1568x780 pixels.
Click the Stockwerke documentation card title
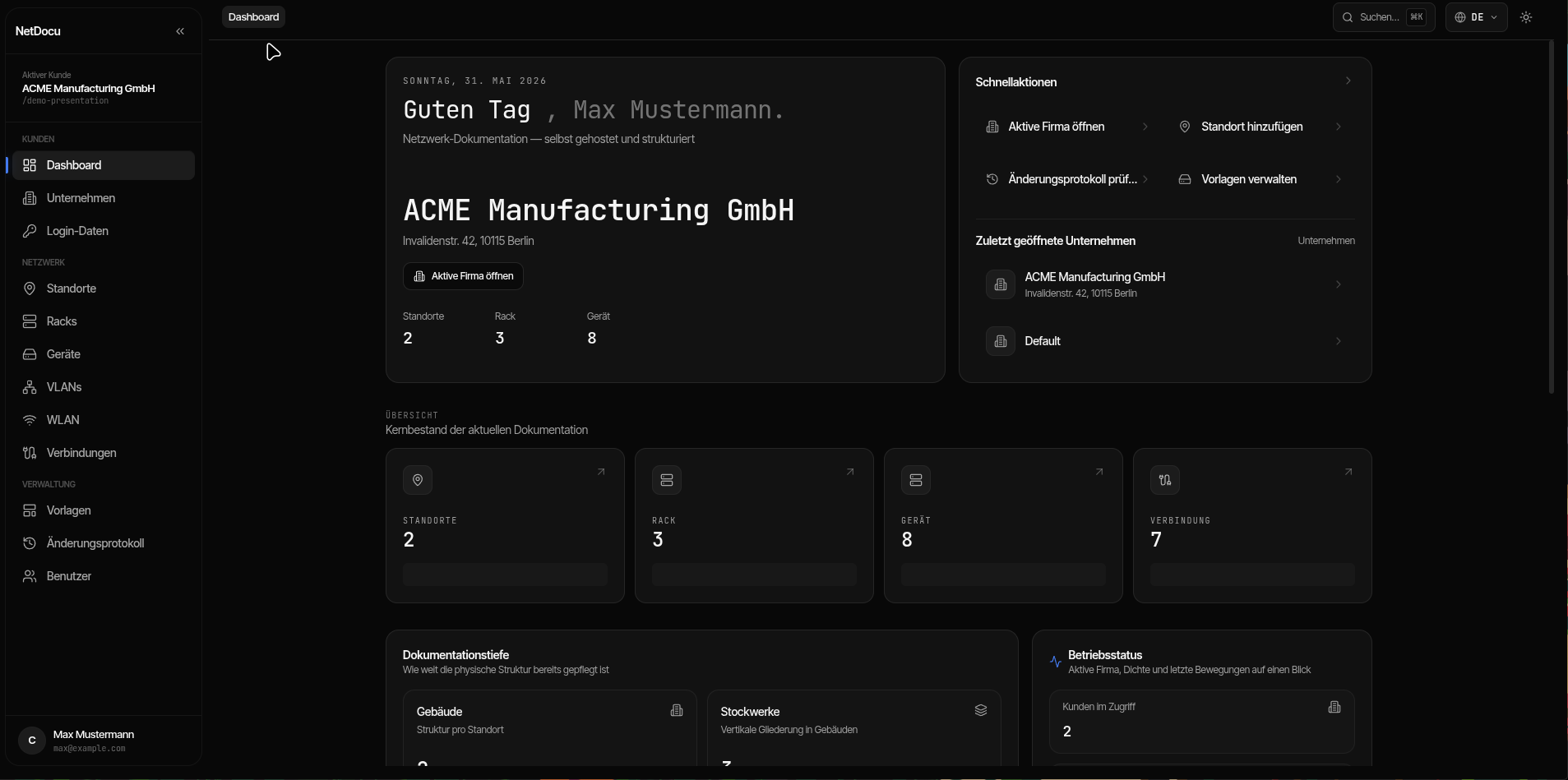pyautogui.click(x=750, y=712)
